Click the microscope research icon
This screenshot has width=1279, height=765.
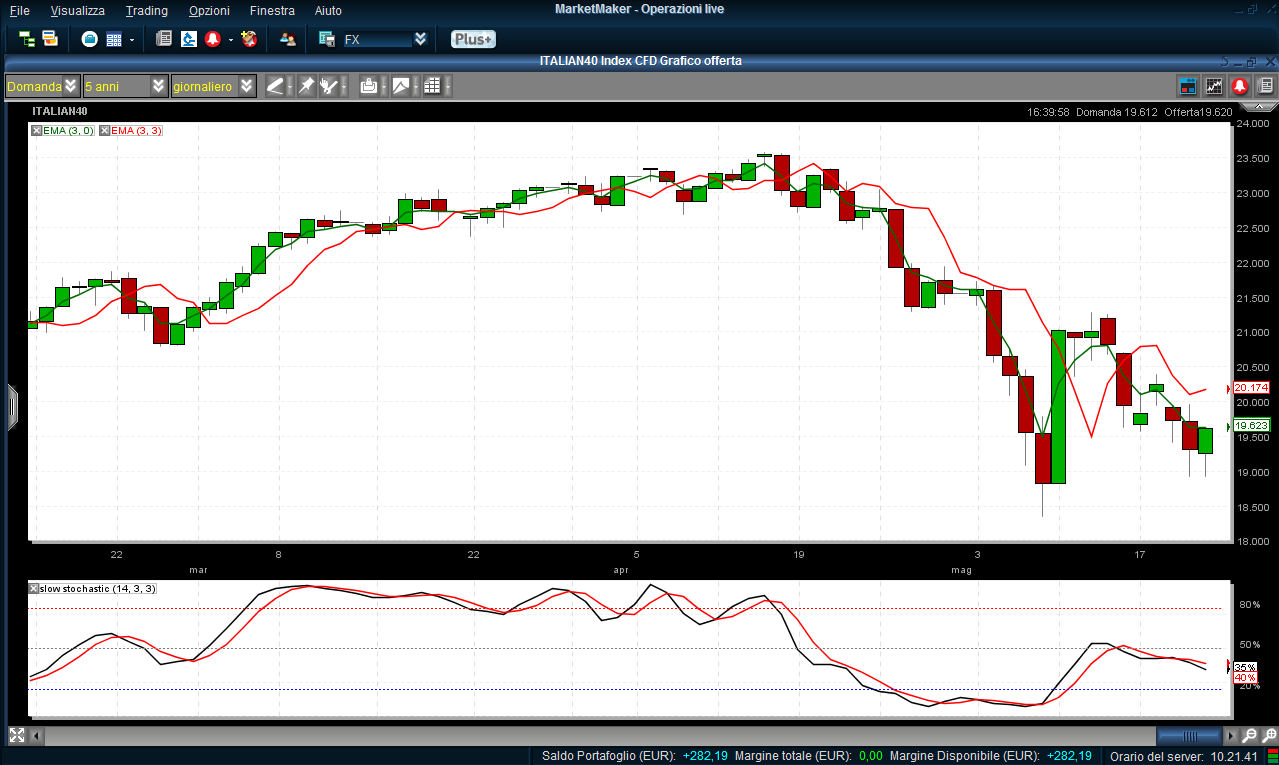pos(188,39)
